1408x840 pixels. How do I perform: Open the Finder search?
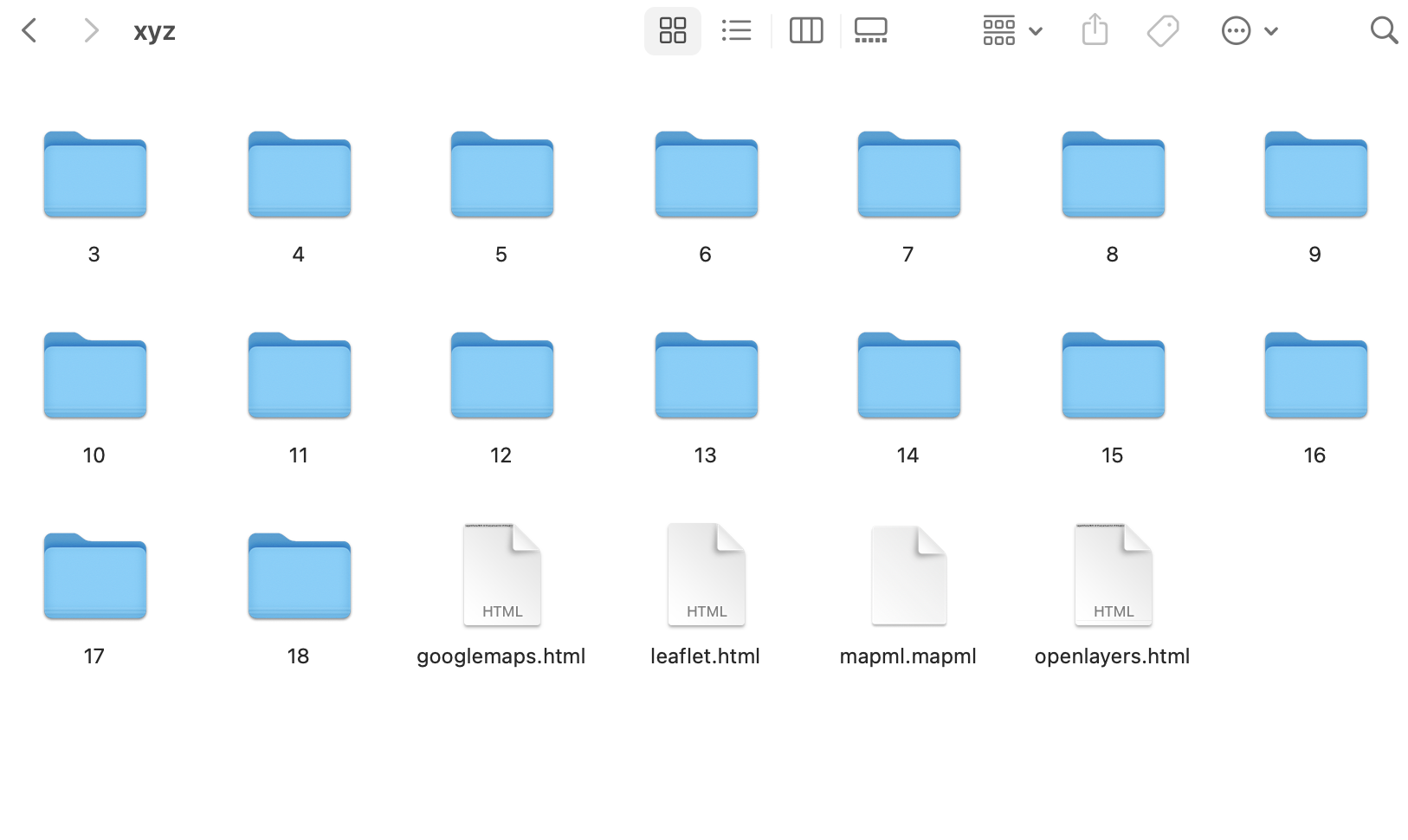(1385, 31)
